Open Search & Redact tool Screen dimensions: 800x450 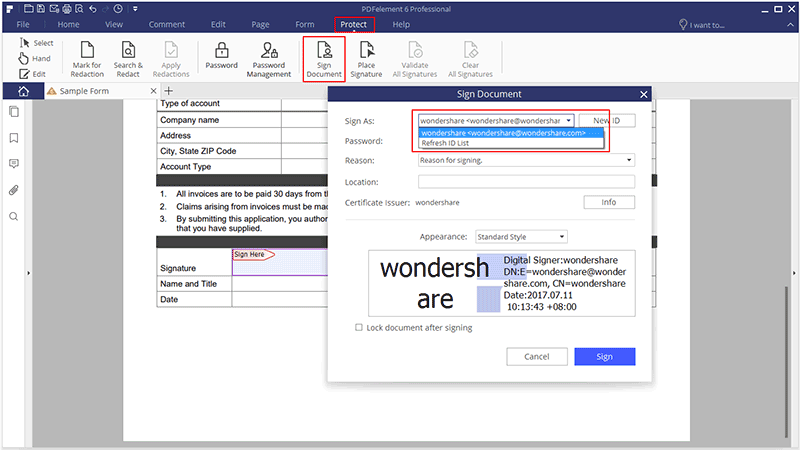128,59
